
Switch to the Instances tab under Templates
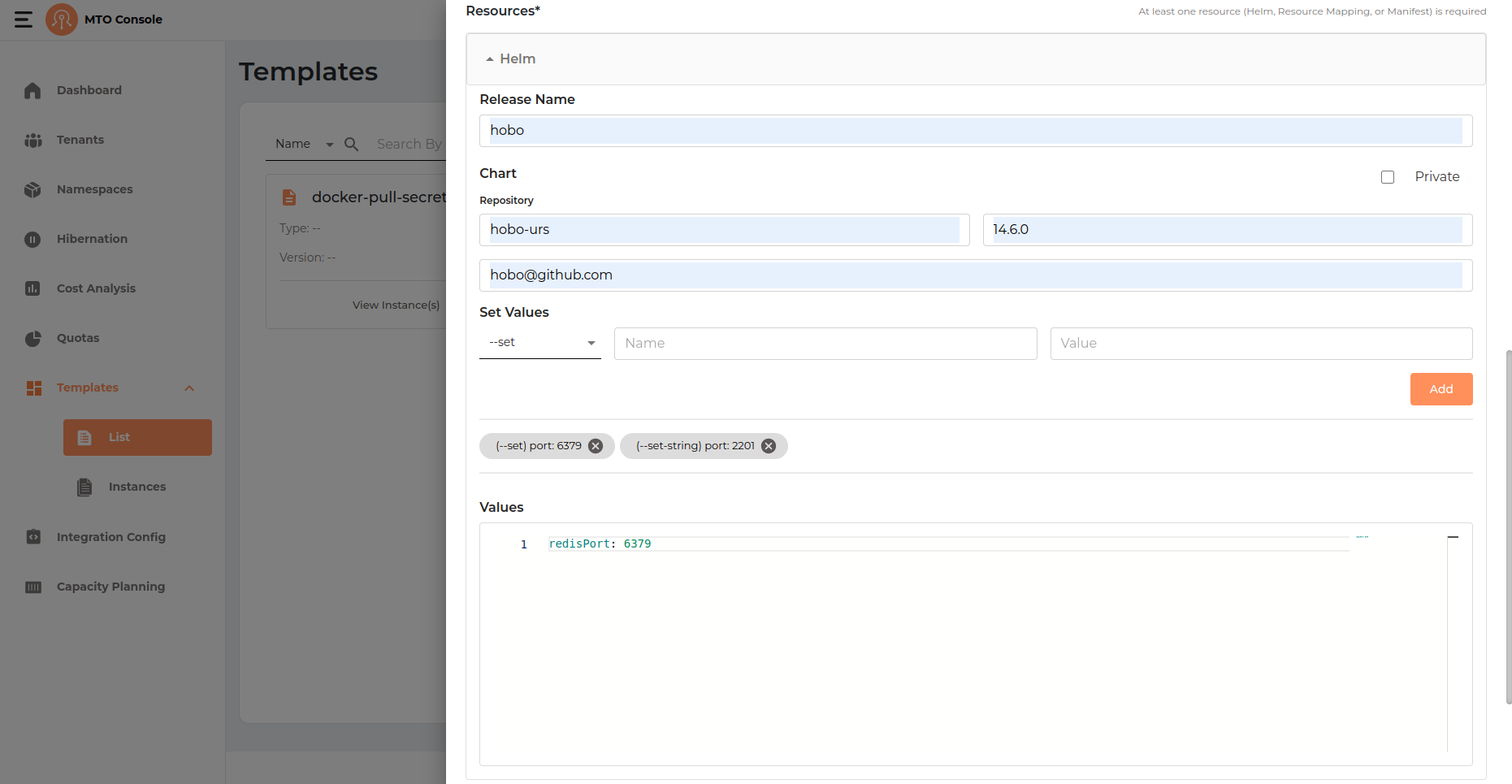click(x=137, y=487)
